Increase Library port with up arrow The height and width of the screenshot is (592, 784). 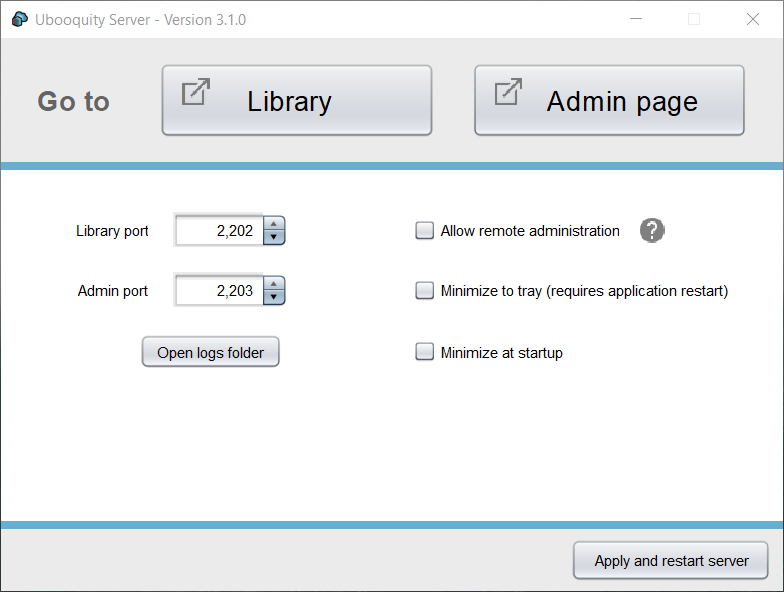(x=274, y=224)
